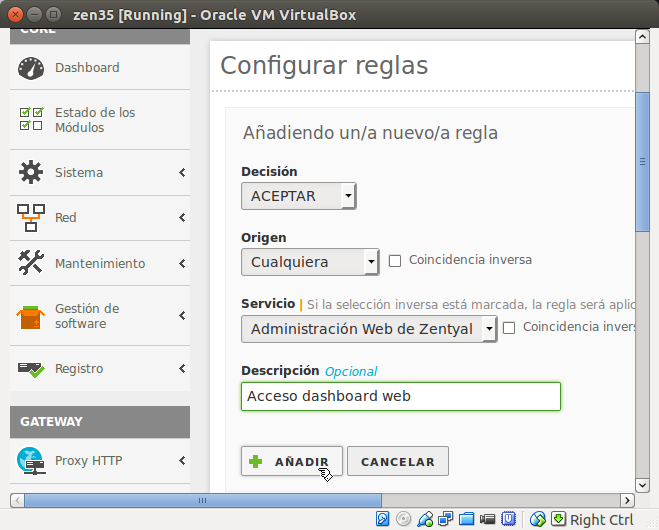659x530 pixels.
Task: Click the horizontal scrollbar left arrow
Action: coord(17,500)
